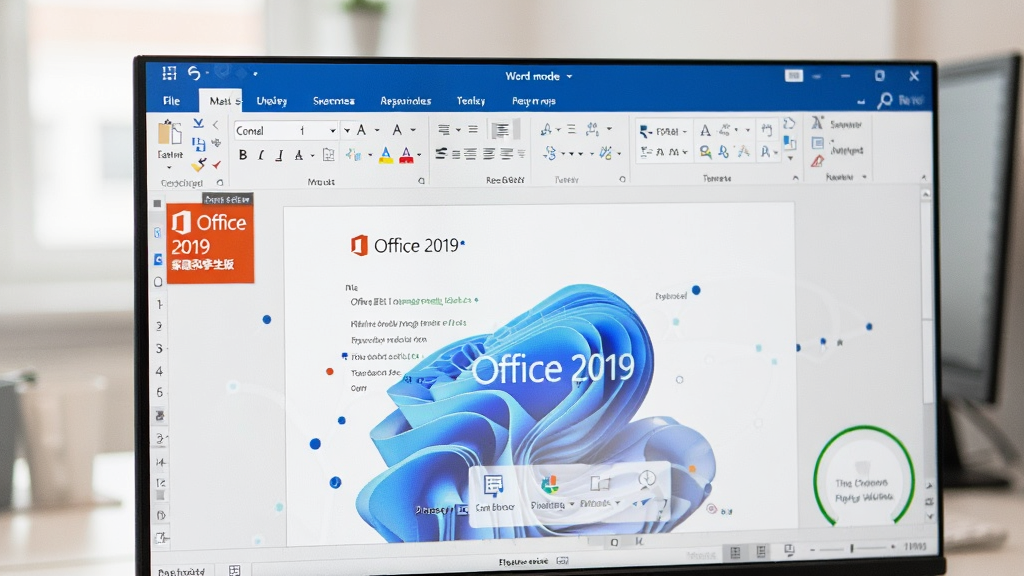Open the clipboard group dialog launcher
The height and width of the screenshot is (576, 1024).
(220, 183)
